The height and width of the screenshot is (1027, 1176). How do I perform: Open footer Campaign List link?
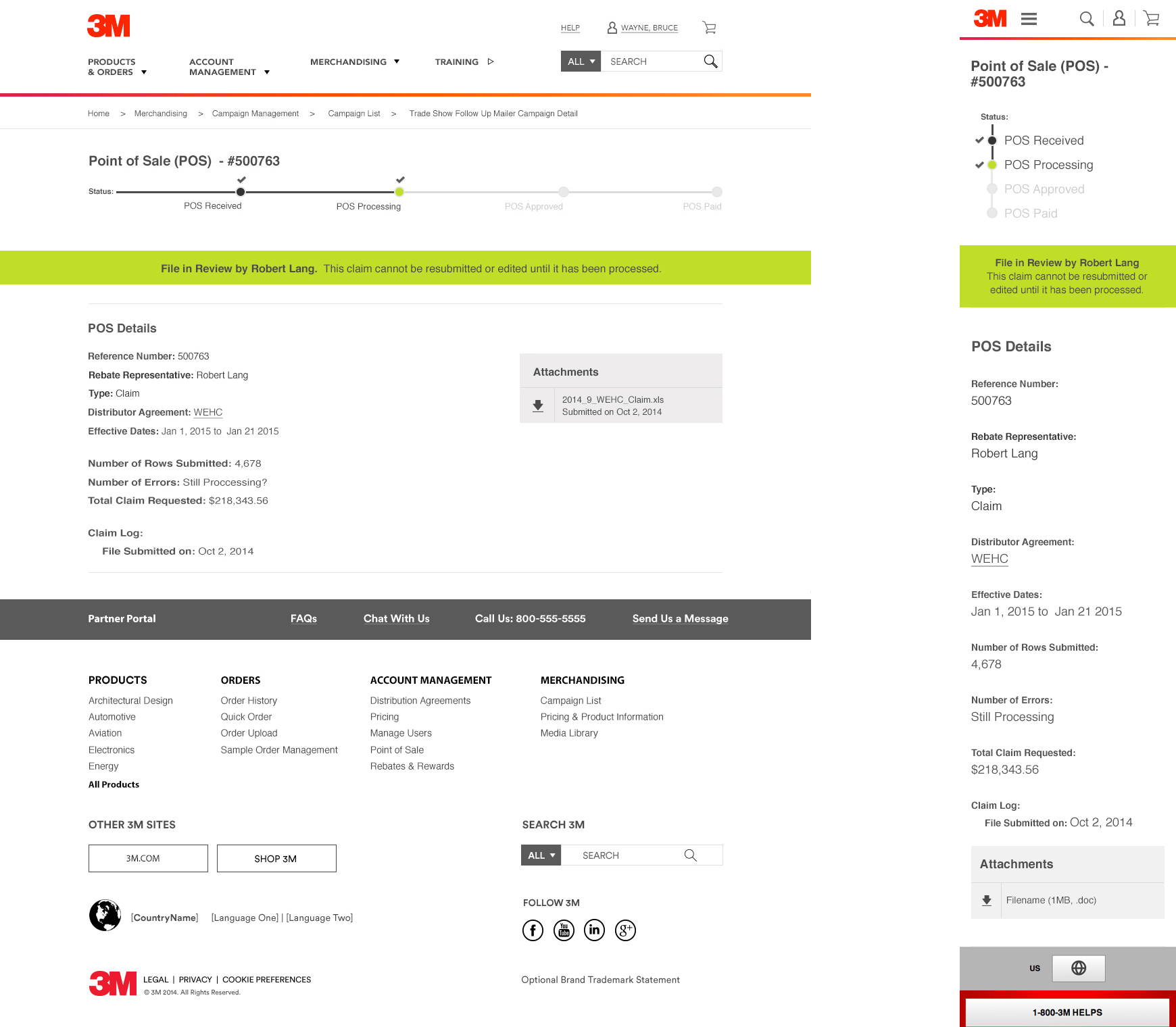(x=570, y=701)
